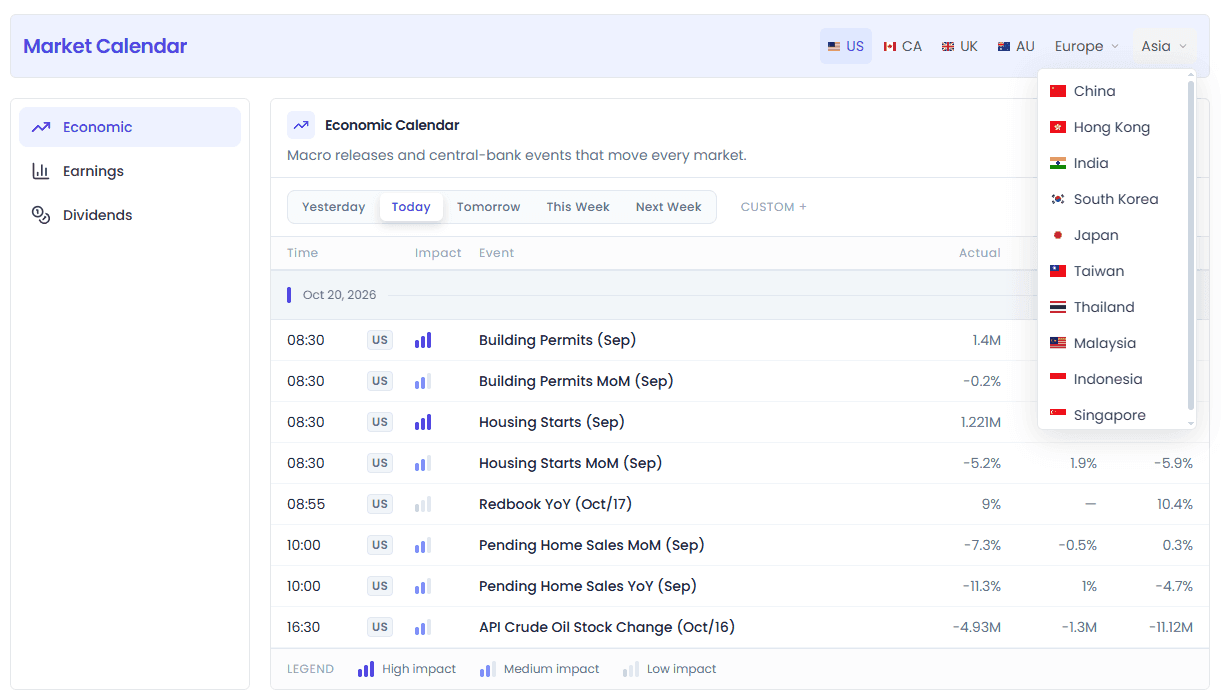Viewport: 1221px width, 699px height.
Task: Click the Market Calendar title
Action: tap(105, 46)
